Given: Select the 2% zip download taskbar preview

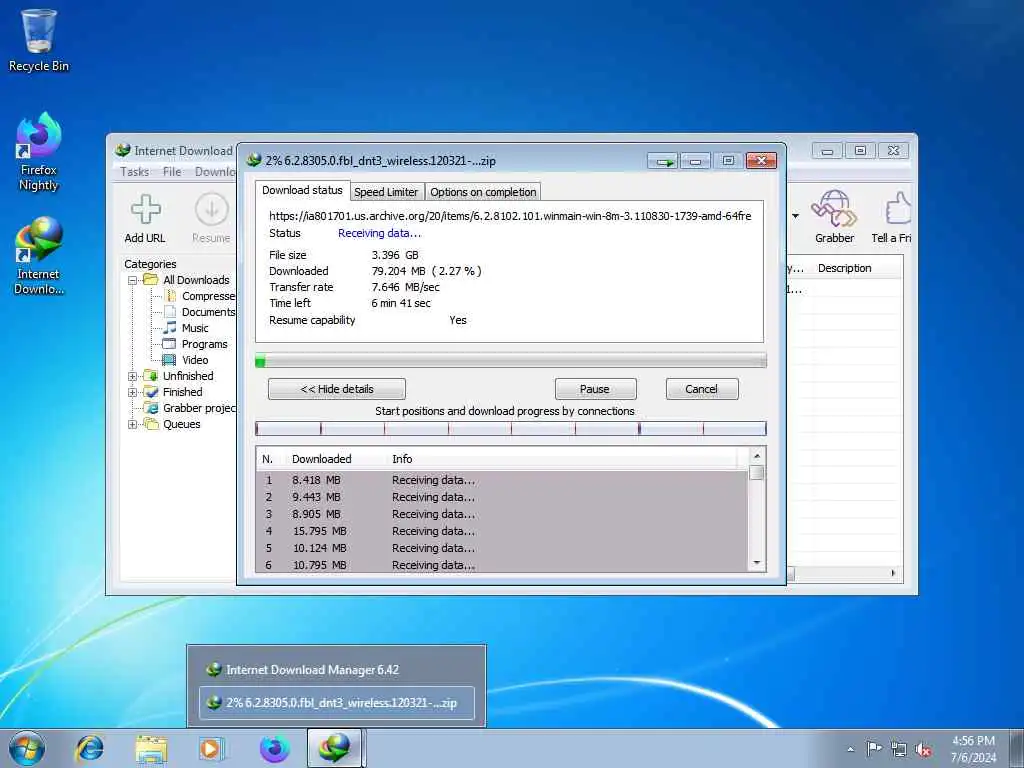Looking at the screenshot, I should pos(337,703).
